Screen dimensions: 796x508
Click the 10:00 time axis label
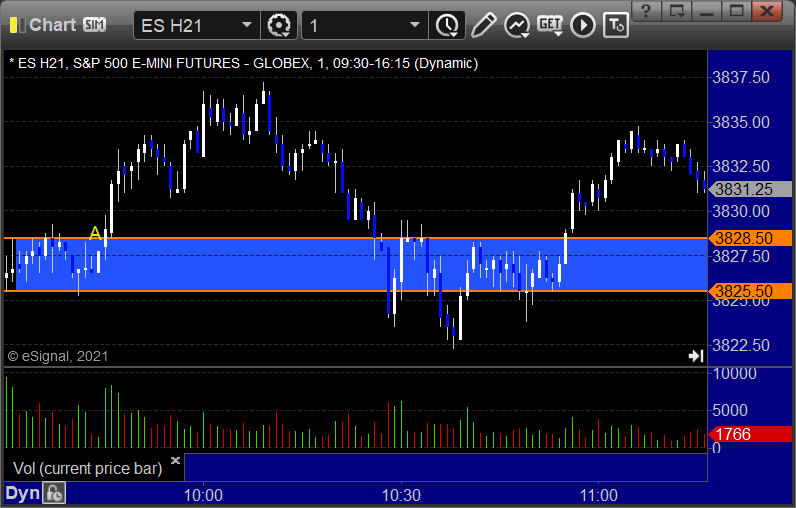pyautogui.click(x=203, y=495)
